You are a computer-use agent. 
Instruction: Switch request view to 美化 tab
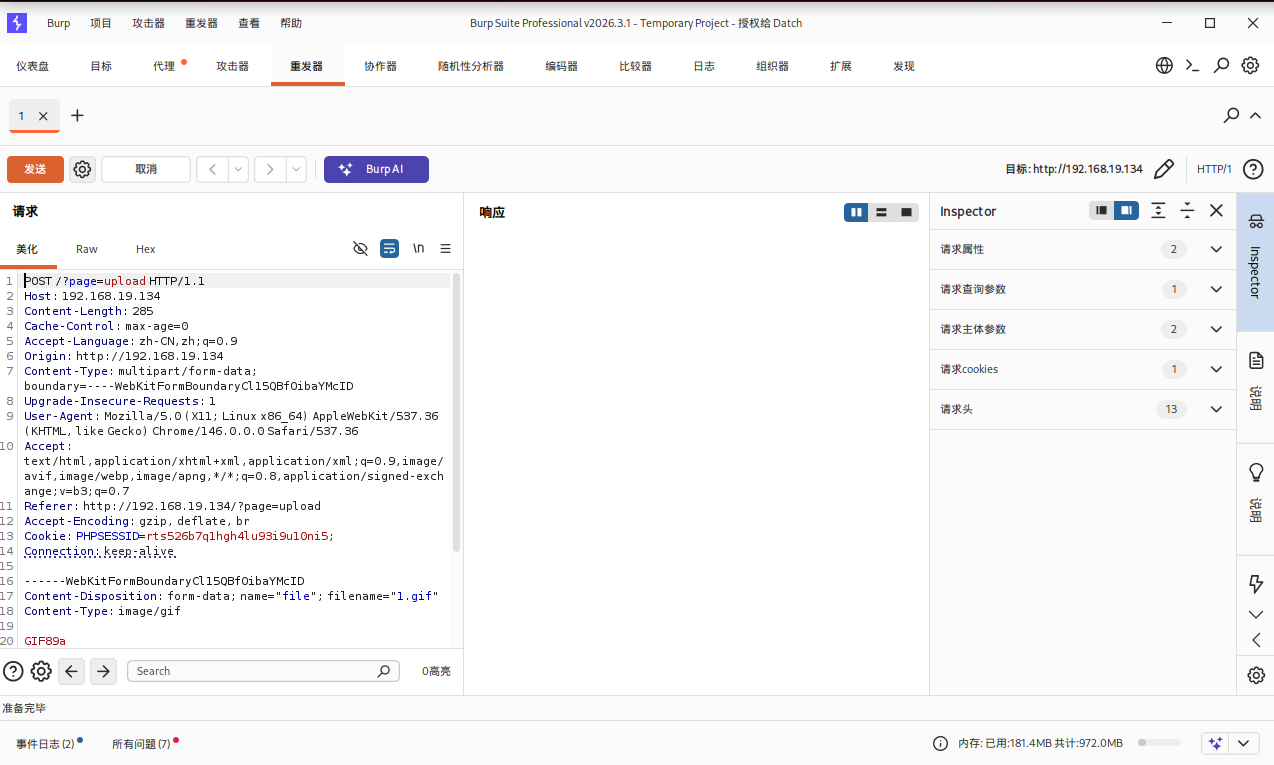[27, 249]
